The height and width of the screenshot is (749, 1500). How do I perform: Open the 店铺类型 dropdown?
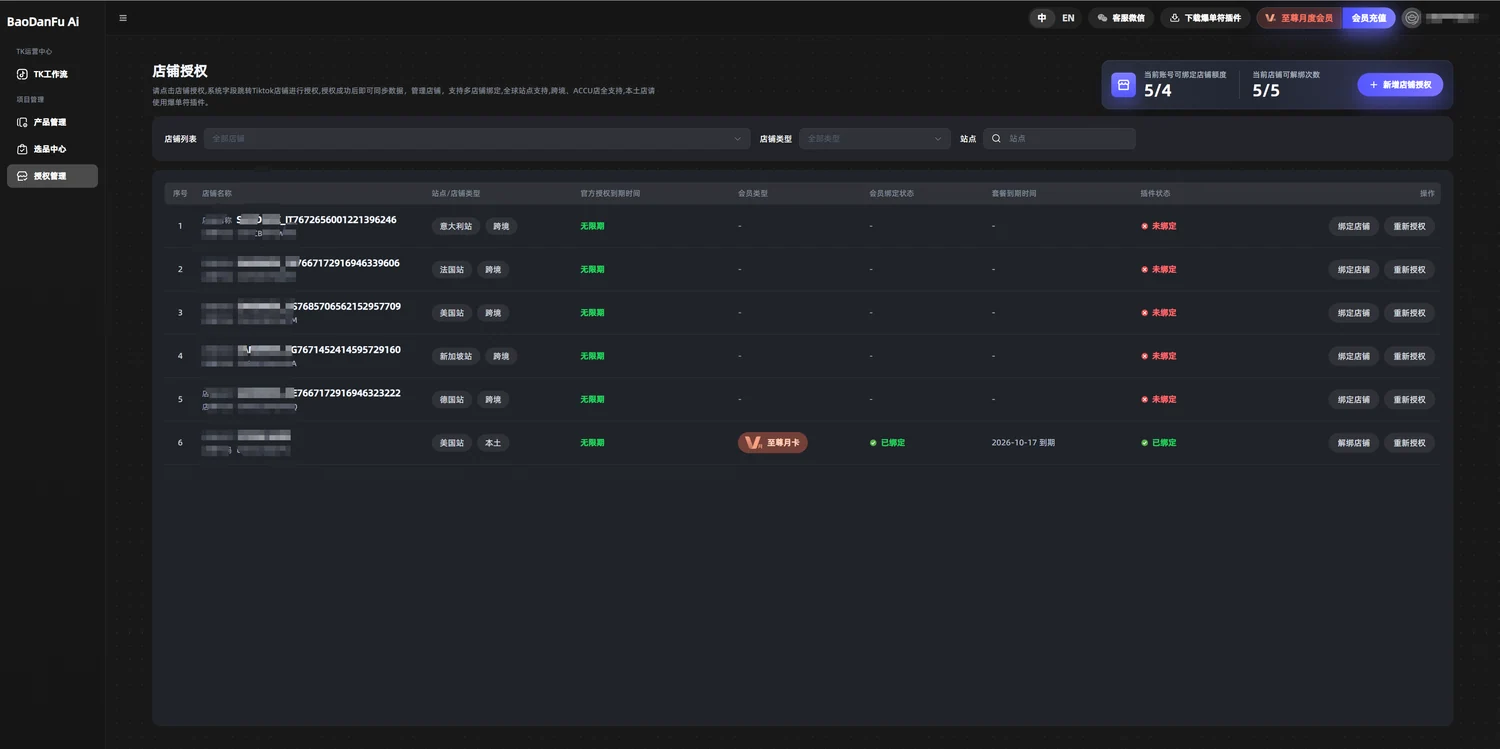coord(875,139)
